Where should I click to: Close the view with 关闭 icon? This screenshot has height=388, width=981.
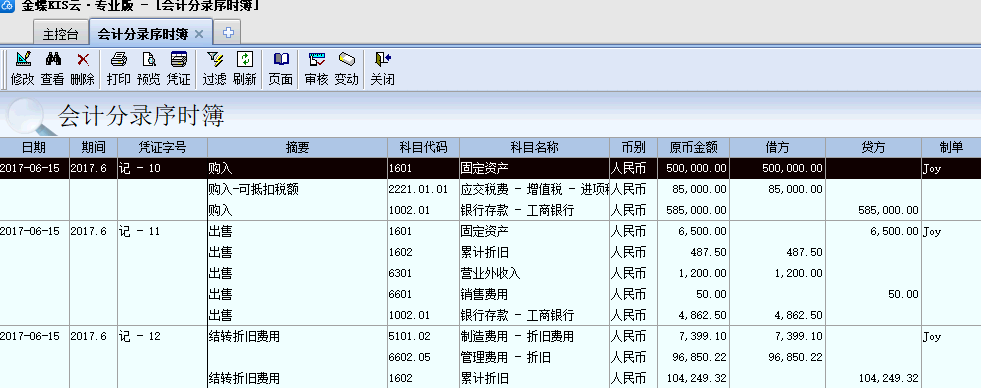click(x=382, y=59)
